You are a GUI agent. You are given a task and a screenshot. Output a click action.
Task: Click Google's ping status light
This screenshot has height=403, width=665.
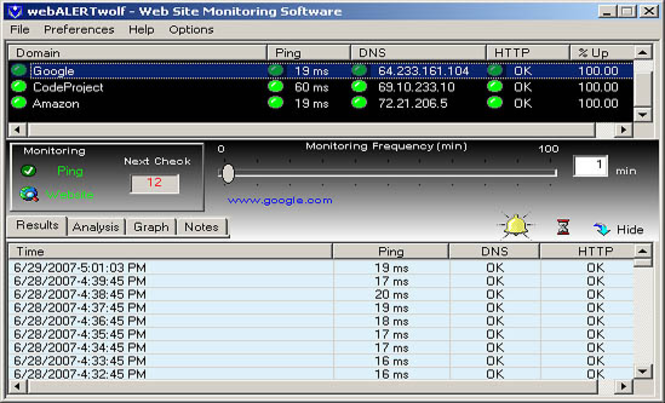point(276,70)
